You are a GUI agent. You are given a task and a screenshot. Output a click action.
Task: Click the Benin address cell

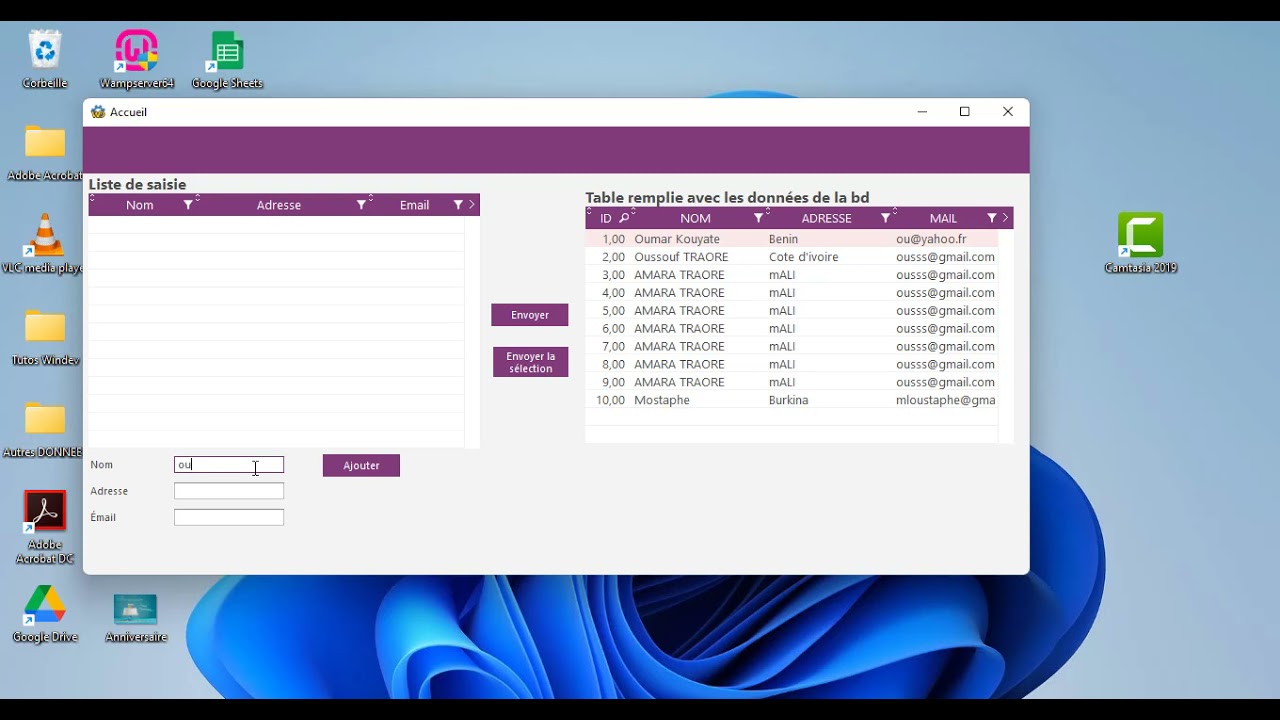coord(783,239)
